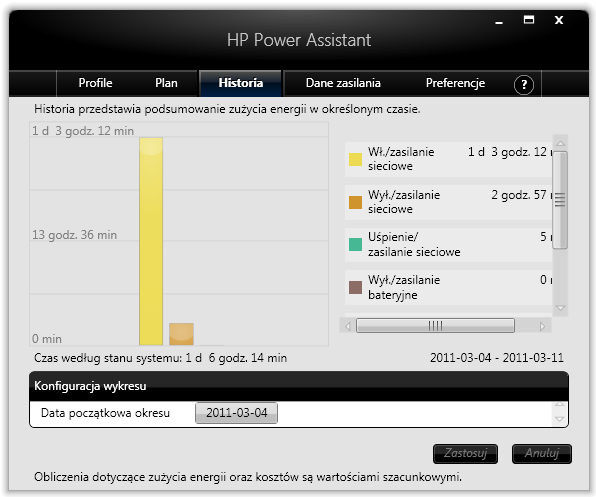Click the 0 min axis label
The height and width of the screenshot is (497, 596).
(47, 339)
